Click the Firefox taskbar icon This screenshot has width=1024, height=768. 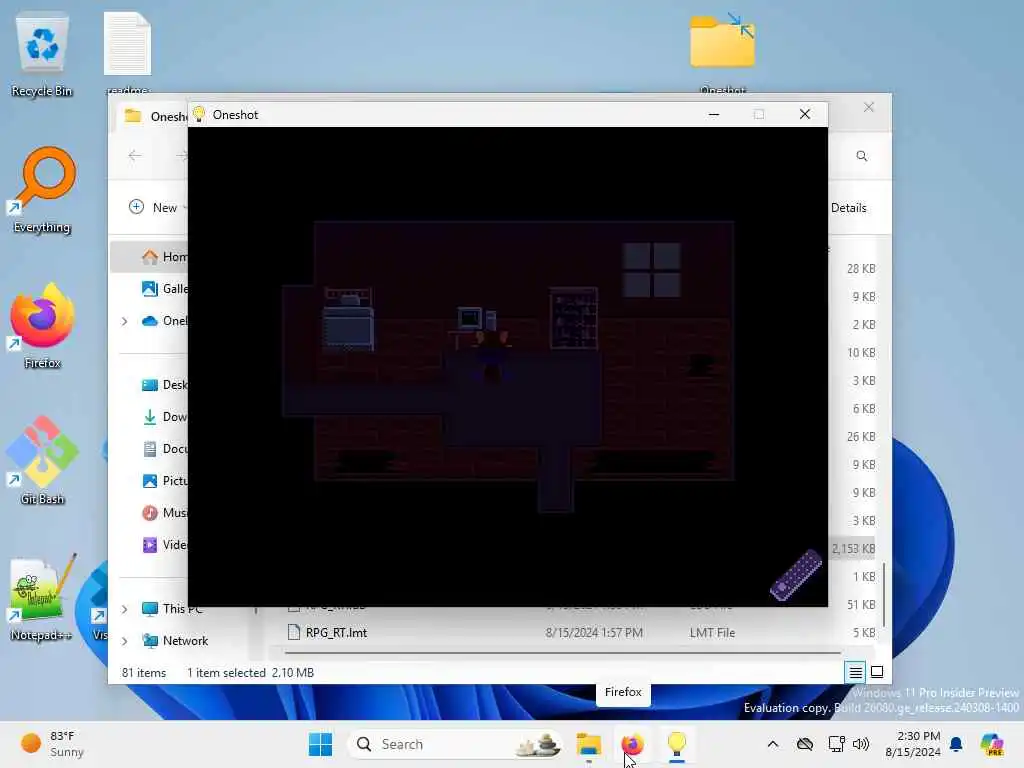click(632, 744)
